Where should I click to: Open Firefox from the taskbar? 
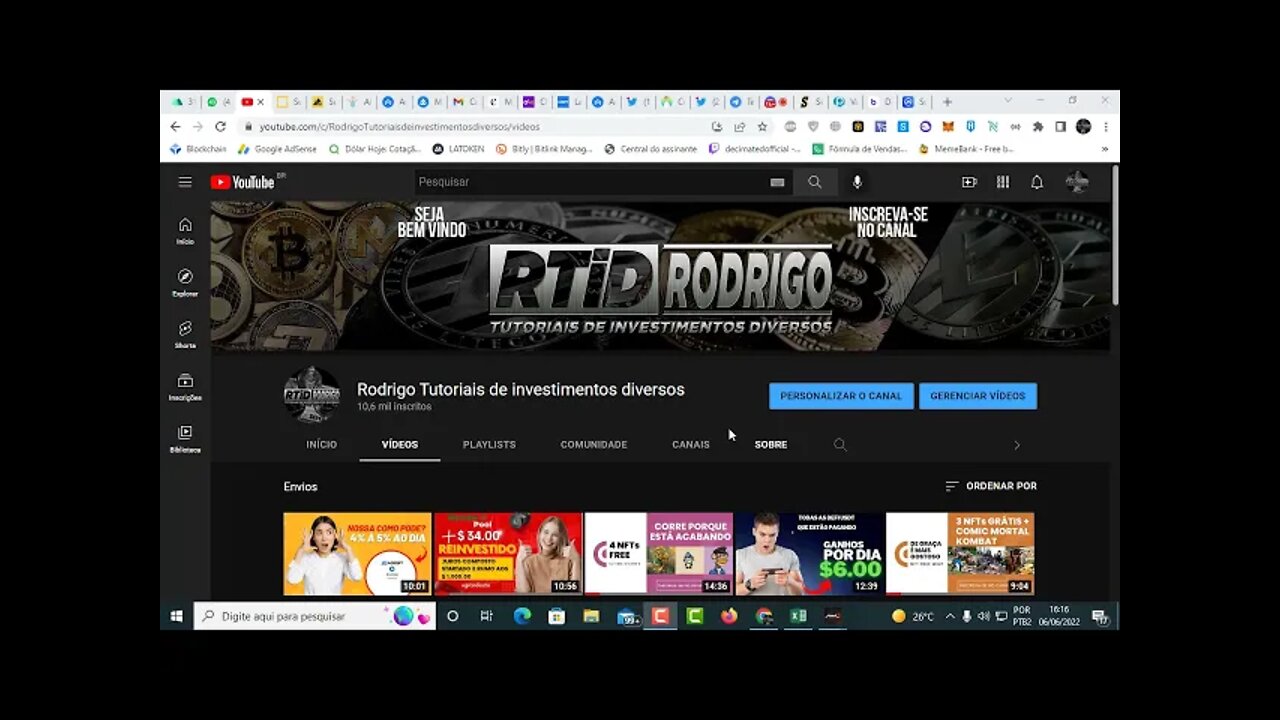tap(729, 616)
